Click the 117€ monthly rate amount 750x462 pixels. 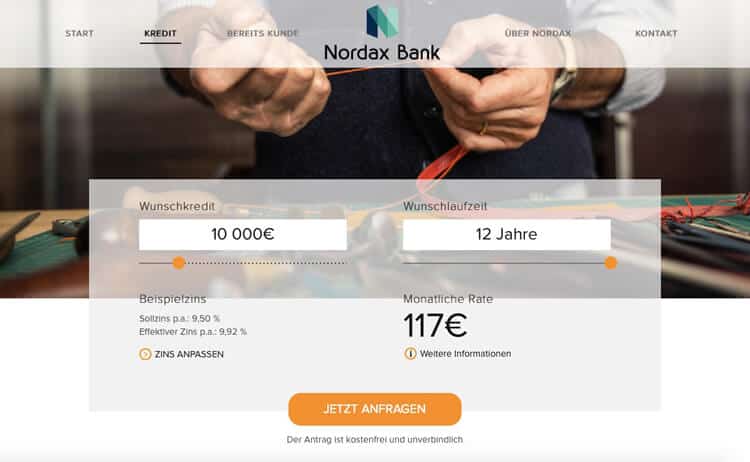click(x=435, y=326)
